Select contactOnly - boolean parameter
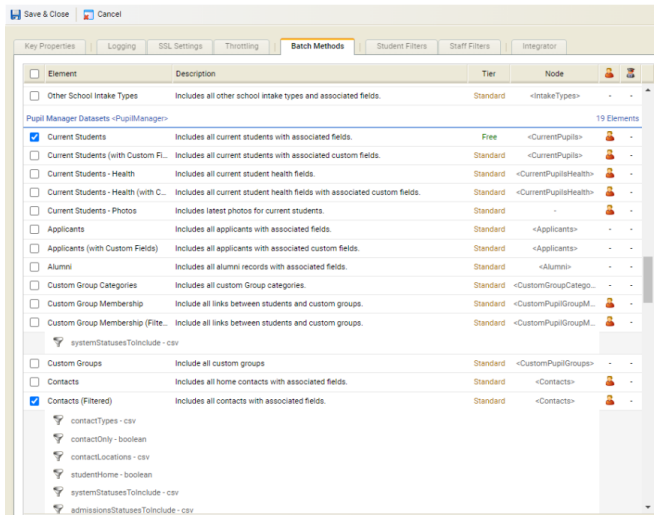Viewport: 662px width, 525px height. (x=109, y=439)
